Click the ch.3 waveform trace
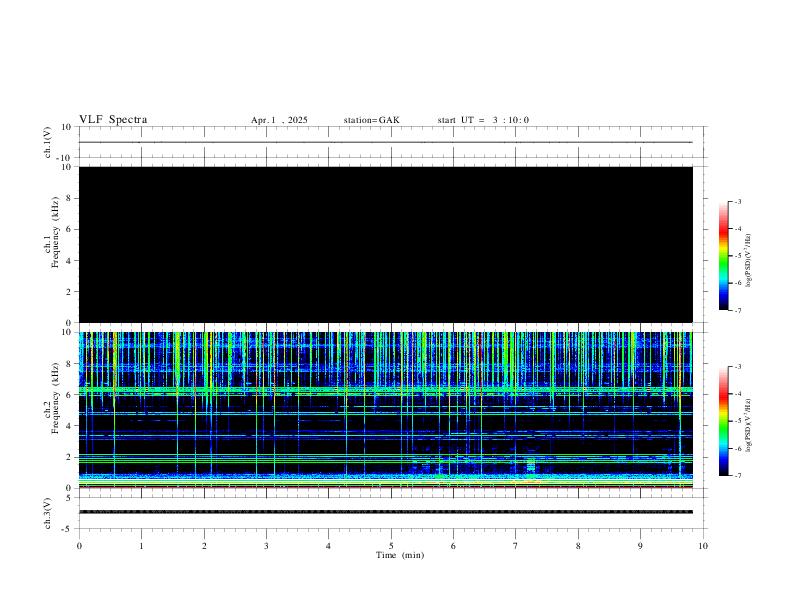The height and width of the screenshot is (612, 792). [x=386, y=512]
